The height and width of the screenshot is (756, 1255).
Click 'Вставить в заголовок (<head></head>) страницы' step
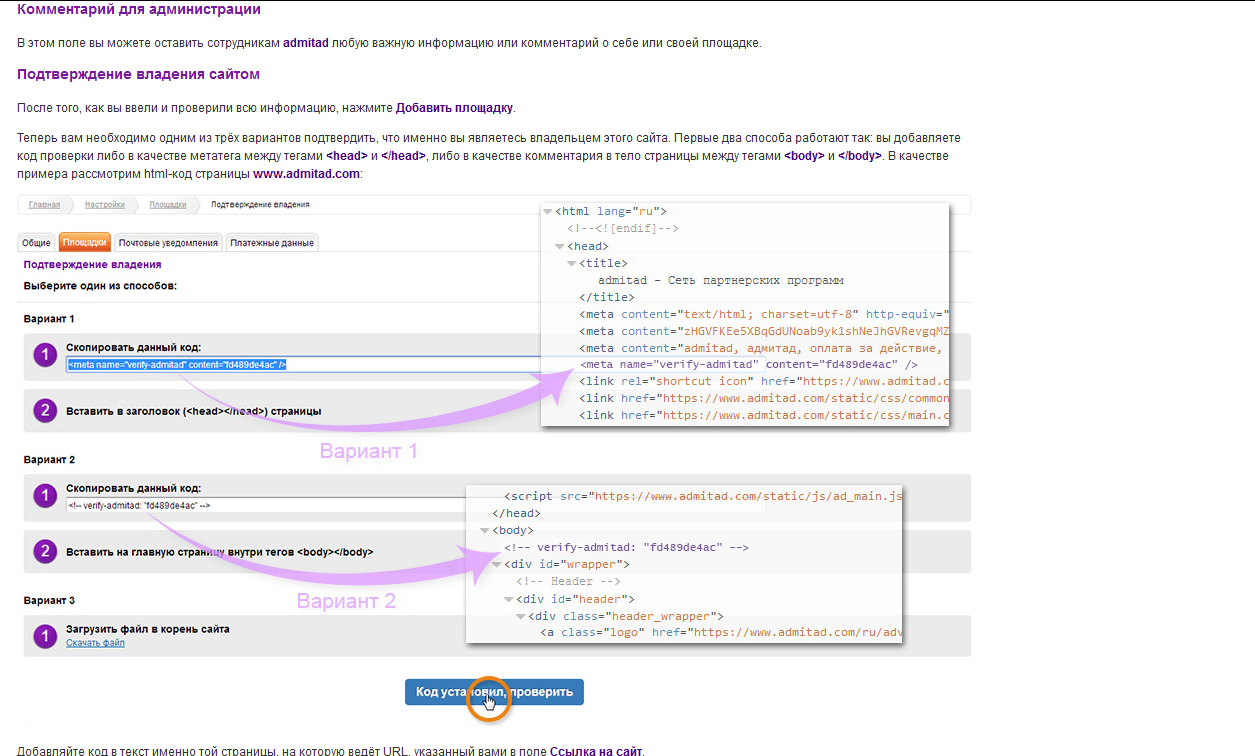tap(194, 411)
